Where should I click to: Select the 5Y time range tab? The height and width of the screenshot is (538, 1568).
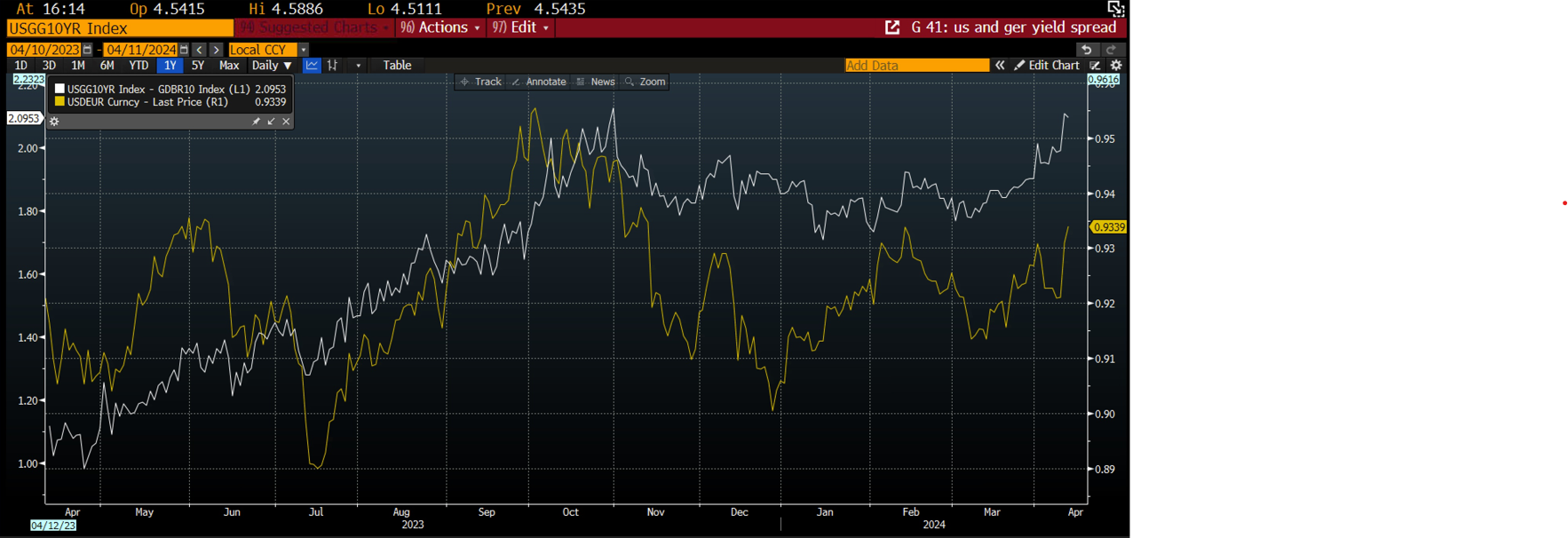pyautogui.click(x=198, y=66)
